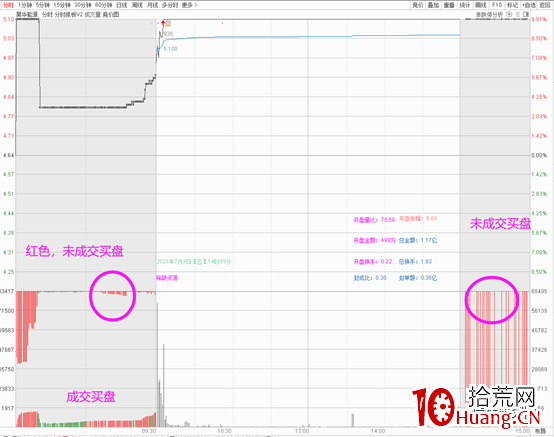Click the 总金额: 1.17亿 readout

click(418, 240)
